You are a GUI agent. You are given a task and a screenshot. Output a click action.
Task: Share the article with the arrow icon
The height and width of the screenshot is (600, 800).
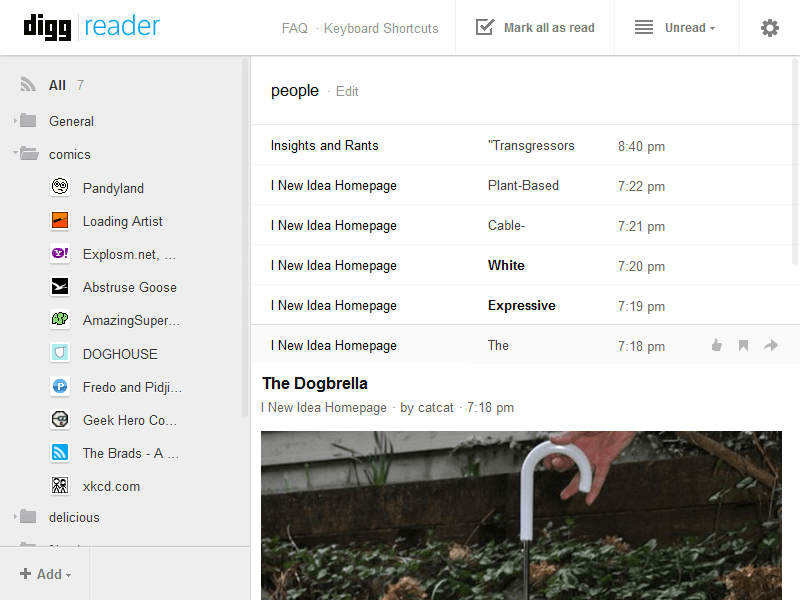click(771, 345)
